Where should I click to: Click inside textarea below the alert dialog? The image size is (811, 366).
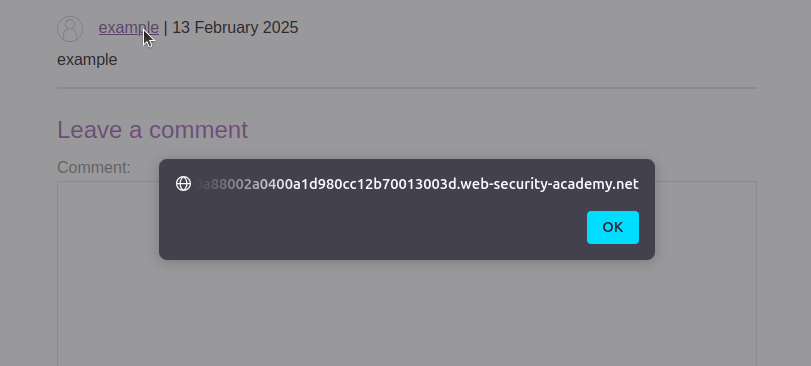pos(407,315)
